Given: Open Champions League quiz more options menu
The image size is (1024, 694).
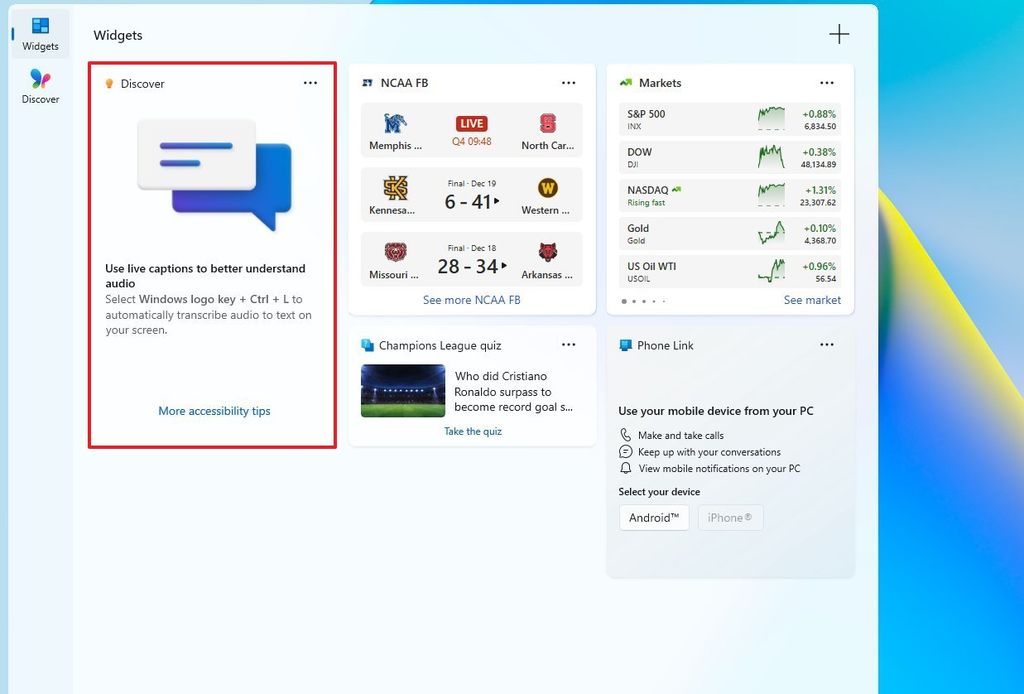Looking at the screenshot, I should pyautogui.click(x=569, y=345).
